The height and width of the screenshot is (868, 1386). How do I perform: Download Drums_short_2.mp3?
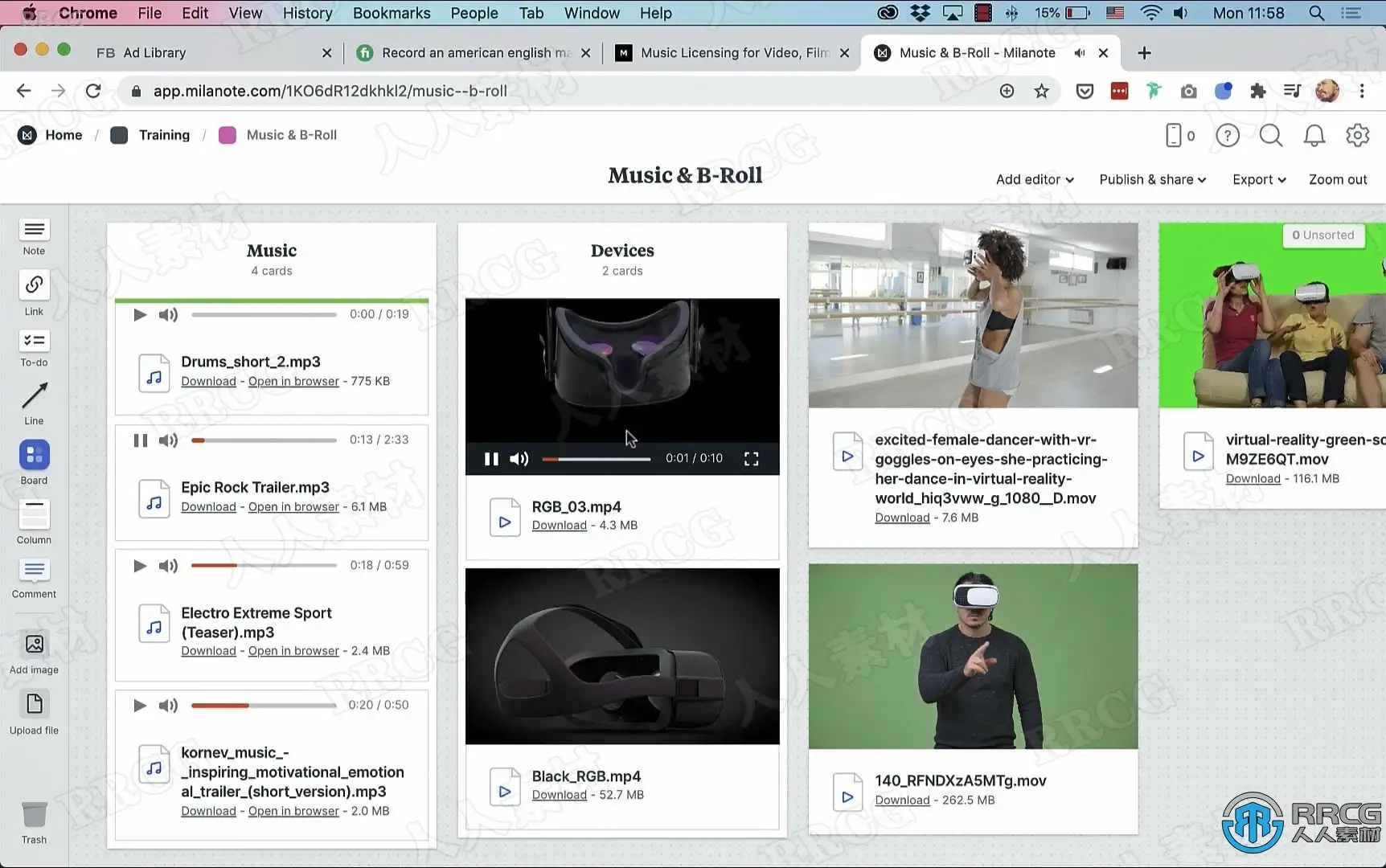(208, 381)
